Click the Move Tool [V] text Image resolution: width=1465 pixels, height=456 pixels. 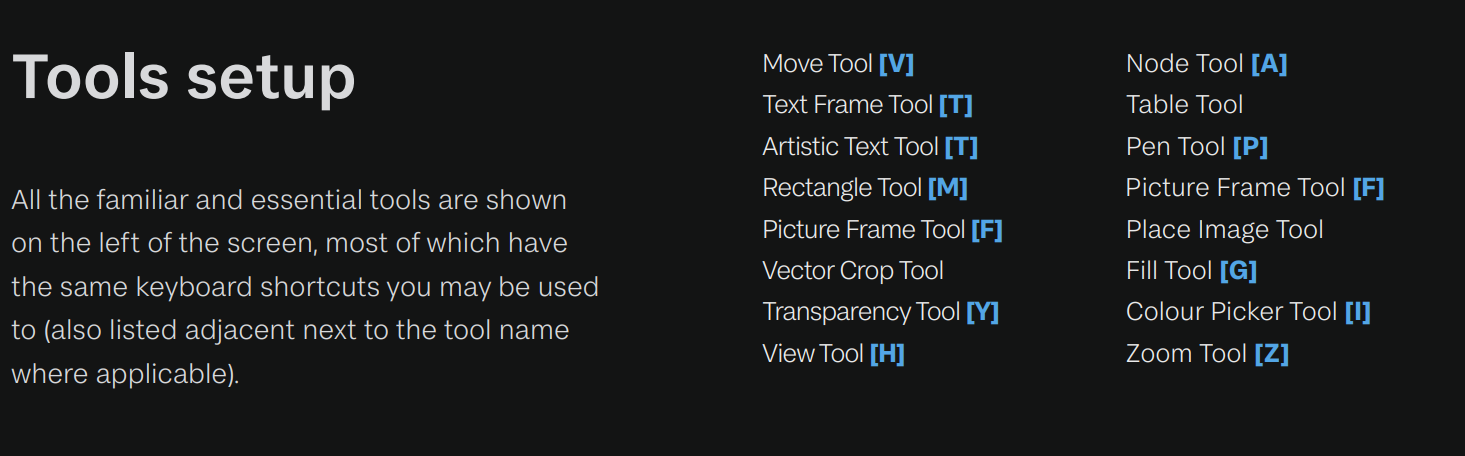[x=838, y=64]
